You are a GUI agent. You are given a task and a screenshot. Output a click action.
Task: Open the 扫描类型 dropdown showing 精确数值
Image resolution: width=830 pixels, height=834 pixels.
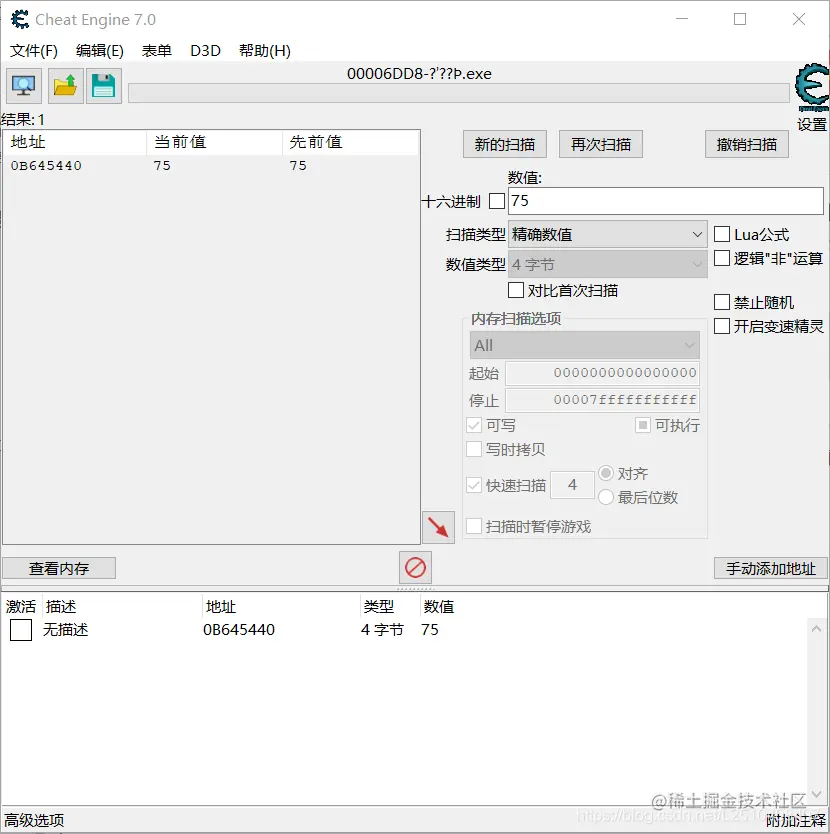click(x=606, y=233)
